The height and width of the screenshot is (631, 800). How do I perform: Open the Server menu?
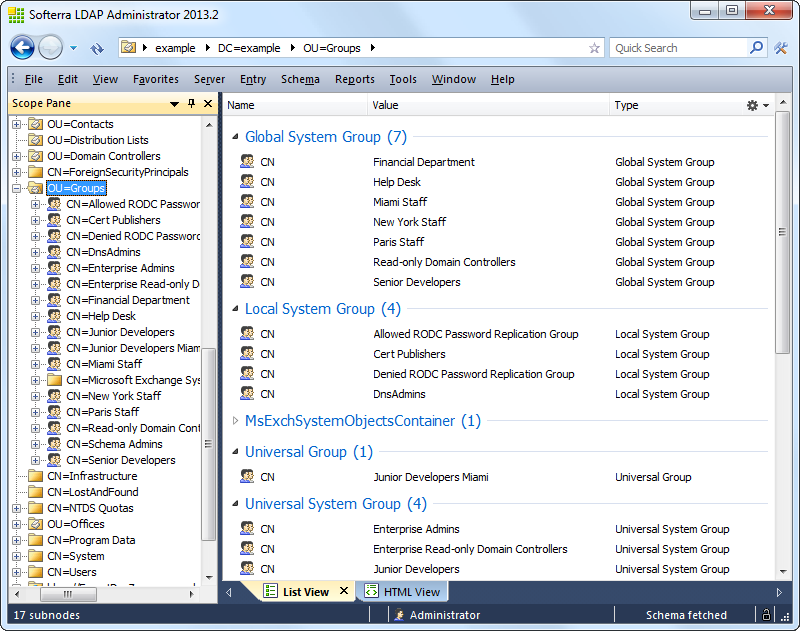pyautogui.click(x=209, y=79)
